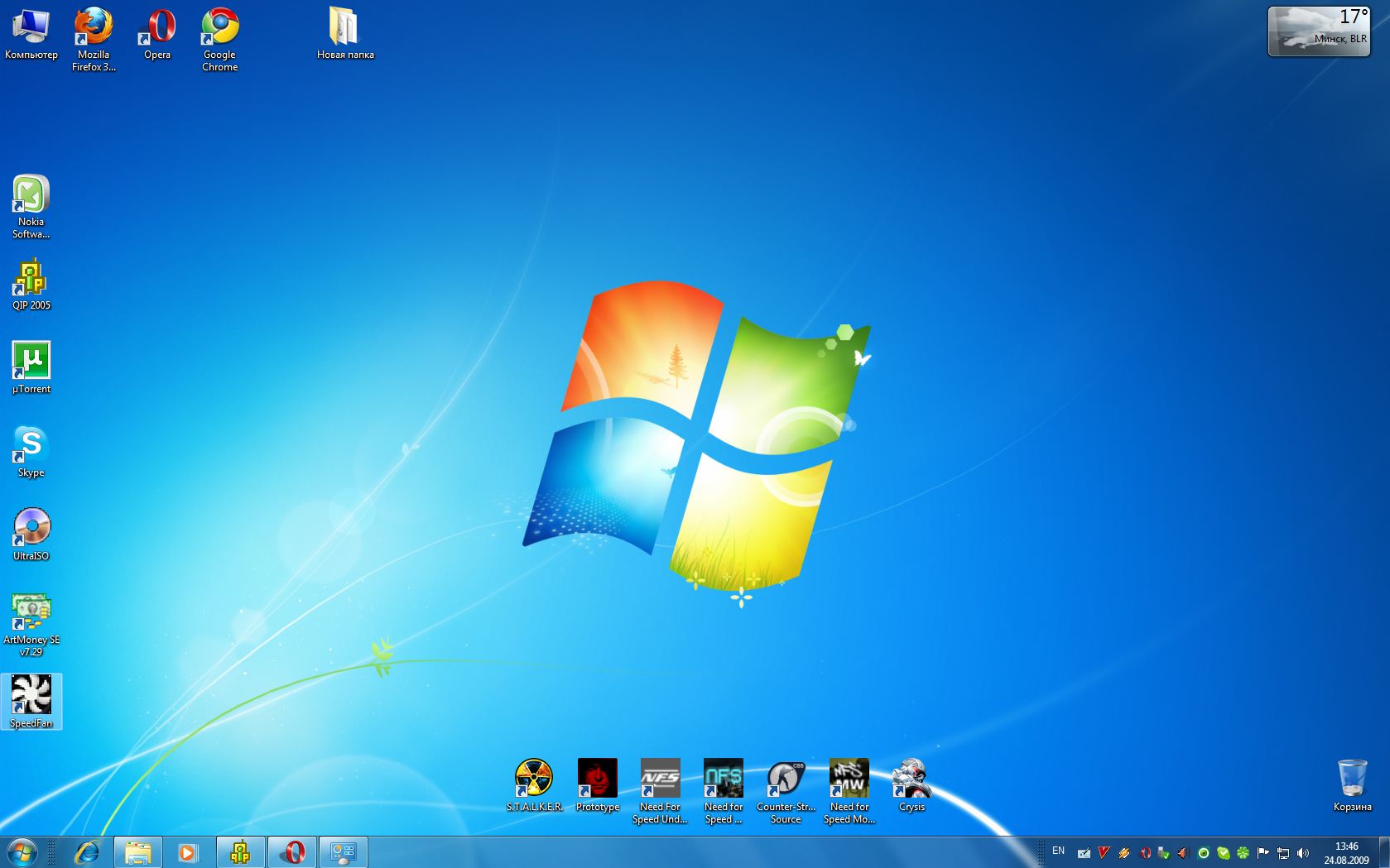Click the Counter-Strike Source shortcut

click(x=786, y=779)
